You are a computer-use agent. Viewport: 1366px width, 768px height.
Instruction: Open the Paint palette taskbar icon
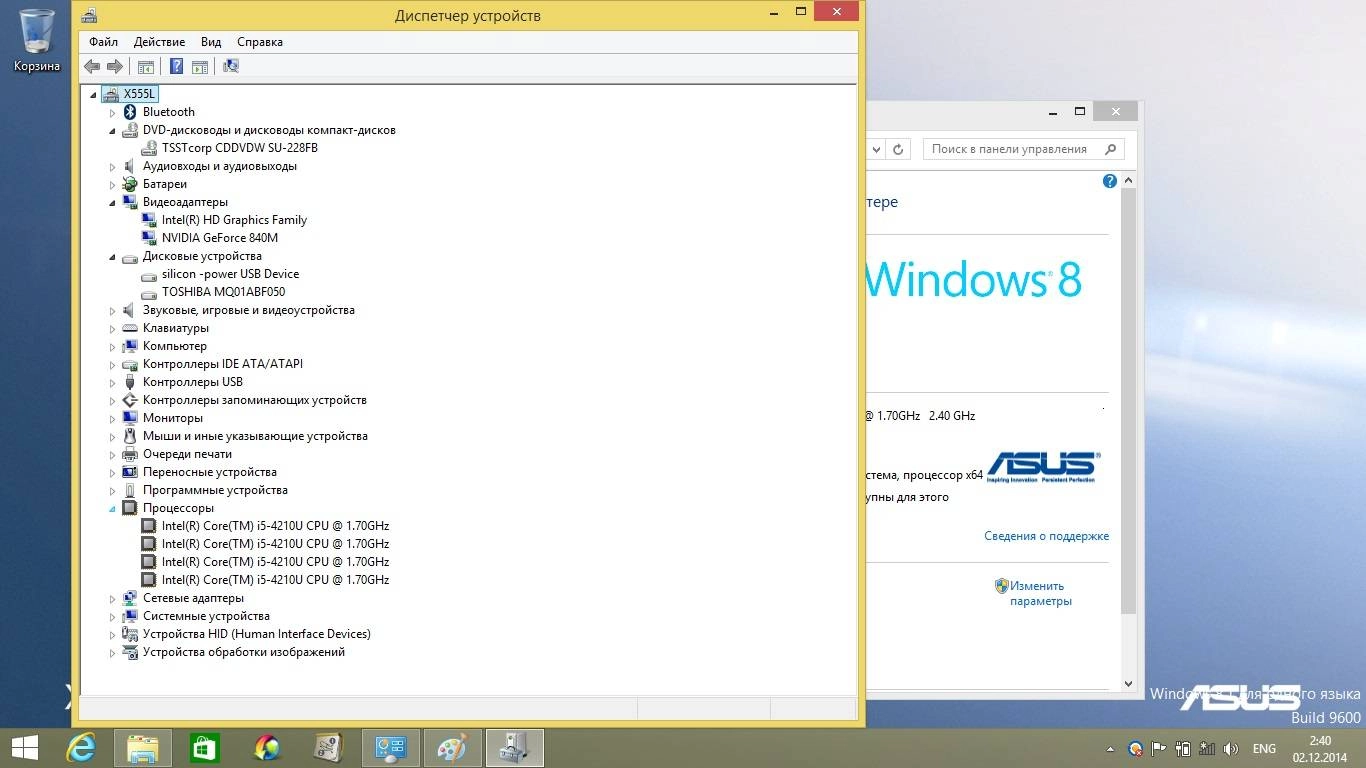453,748
